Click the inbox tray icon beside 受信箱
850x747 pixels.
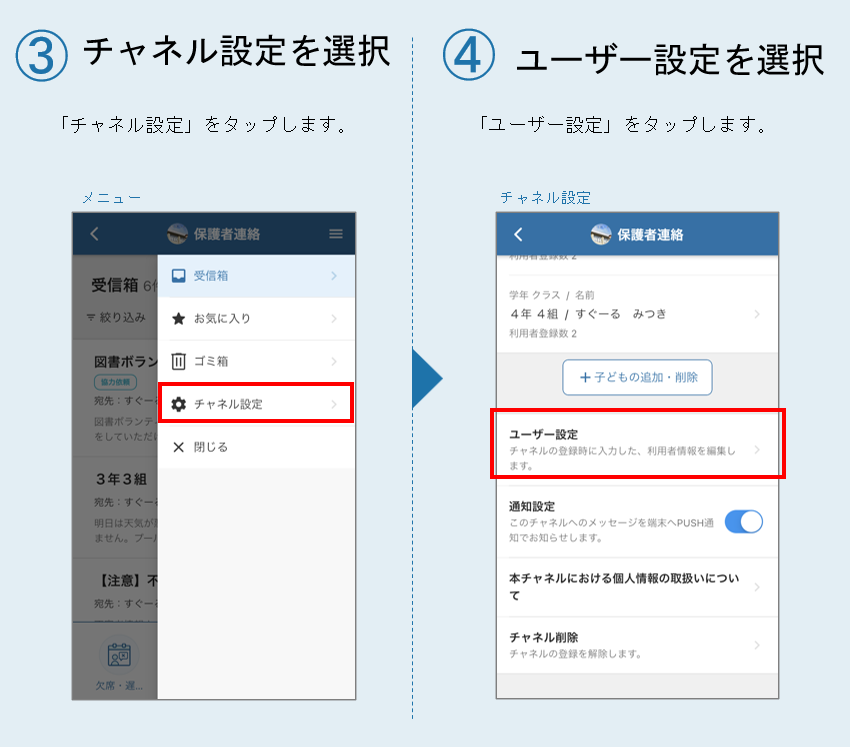[x=178, y=275]
